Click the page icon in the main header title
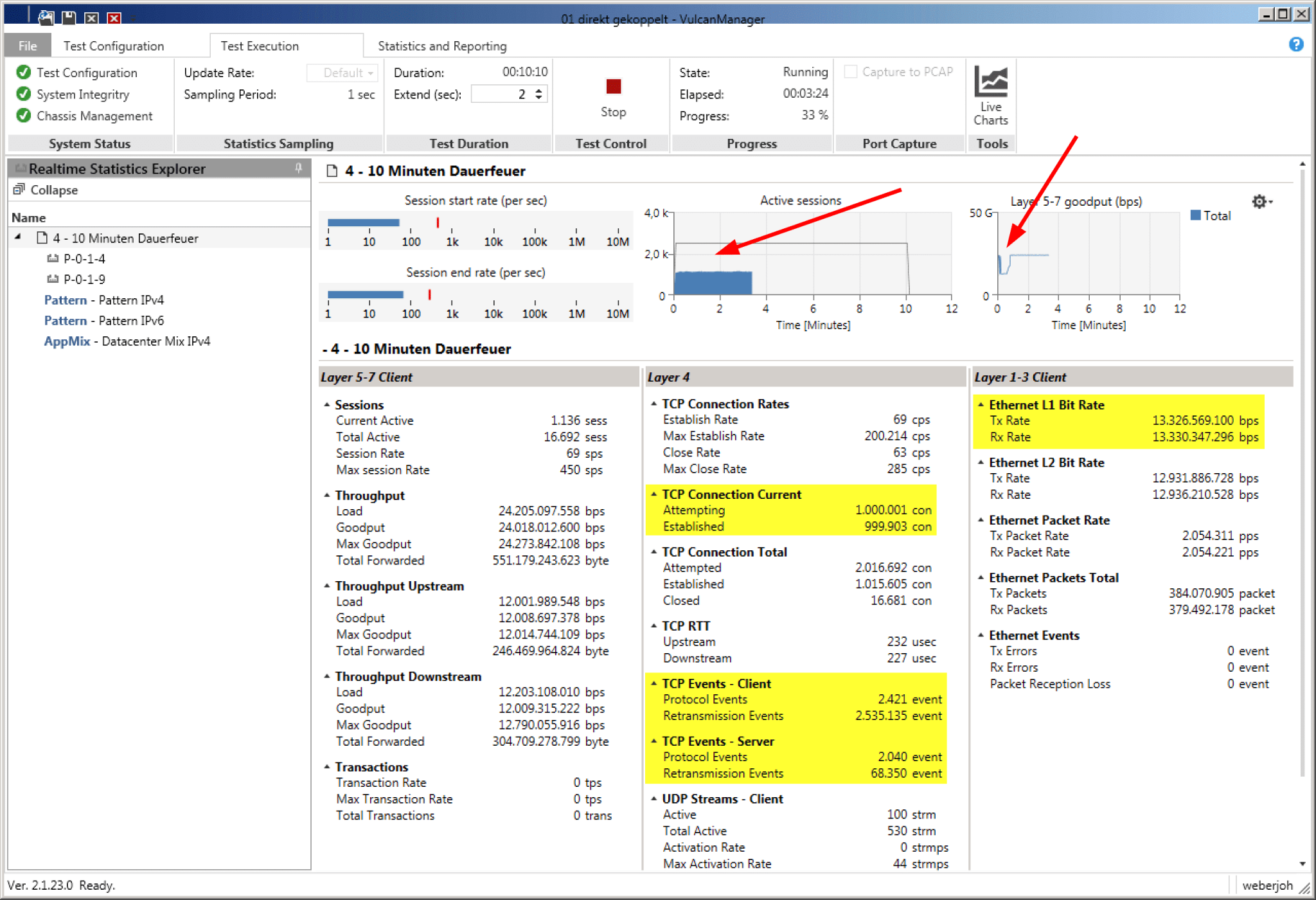This screenshot has height=900, width=1316. tap(332, 171)
